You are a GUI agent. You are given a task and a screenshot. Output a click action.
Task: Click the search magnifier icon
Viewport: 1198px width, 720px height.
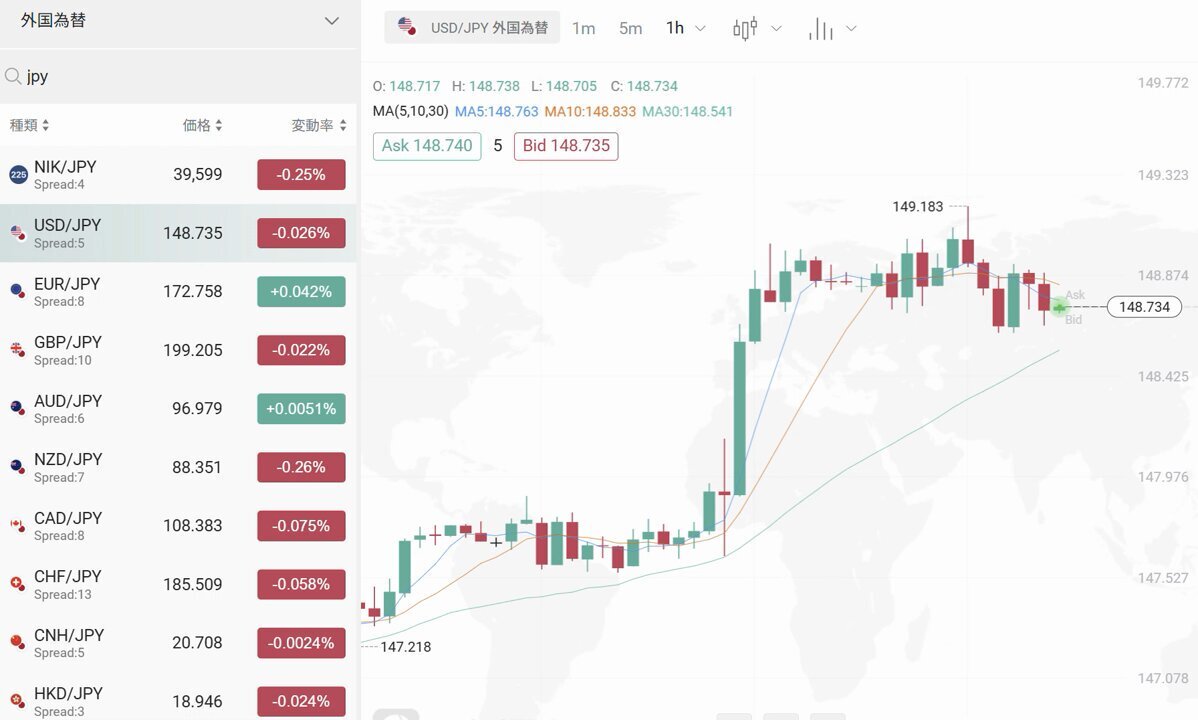click(x=13, y=76)
